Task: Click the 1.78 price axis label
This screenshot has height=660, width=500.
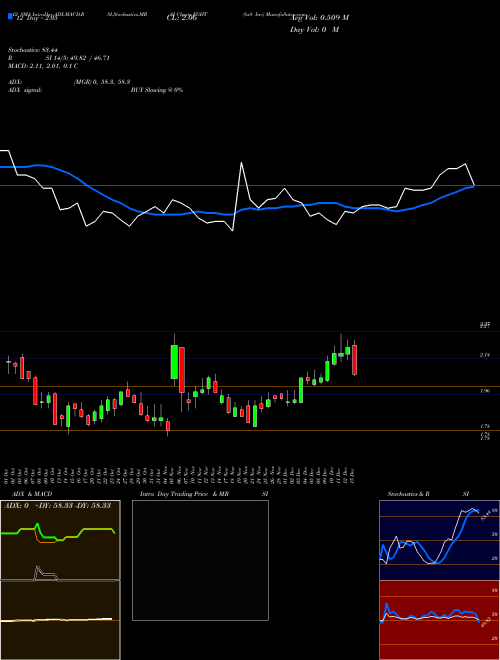Action: (484, 426)
